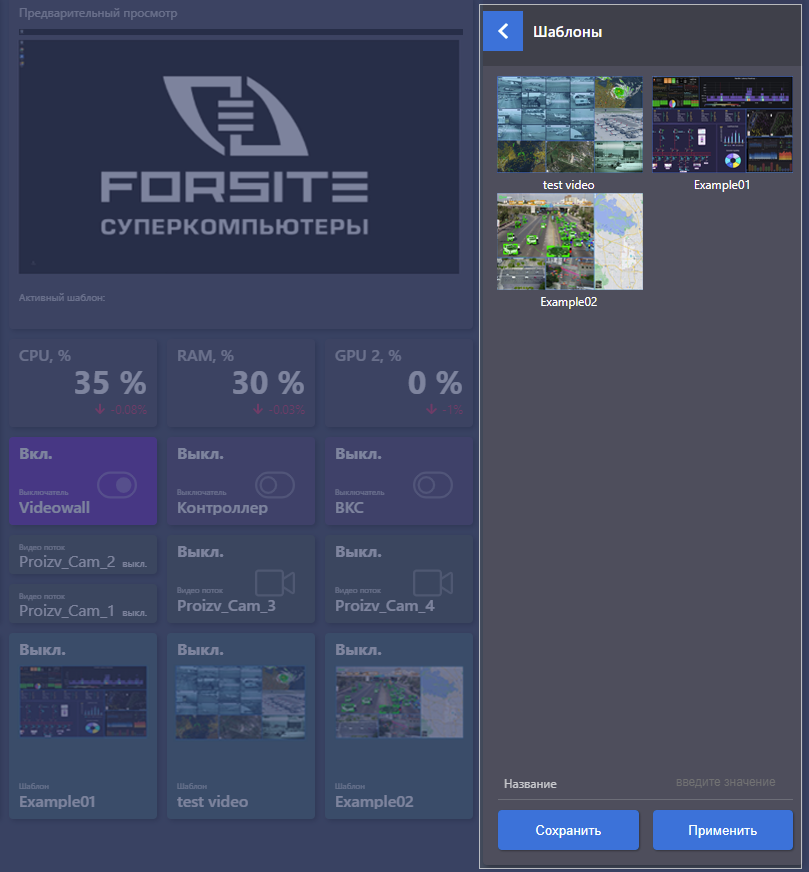Click the CPU -0.08% change indicator

[121, 410]
